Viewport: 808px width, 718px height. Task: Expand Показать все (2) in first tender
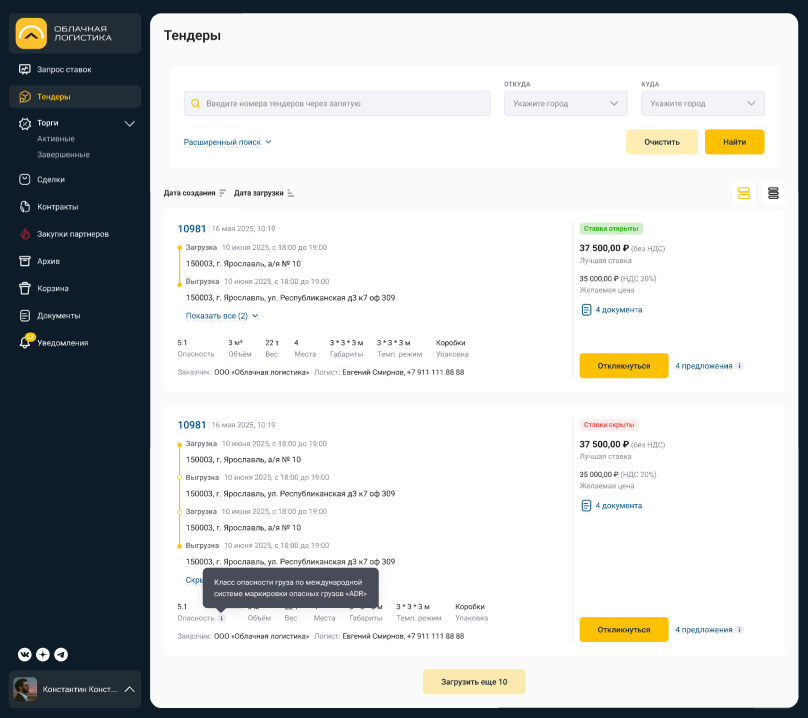point(222,315)
